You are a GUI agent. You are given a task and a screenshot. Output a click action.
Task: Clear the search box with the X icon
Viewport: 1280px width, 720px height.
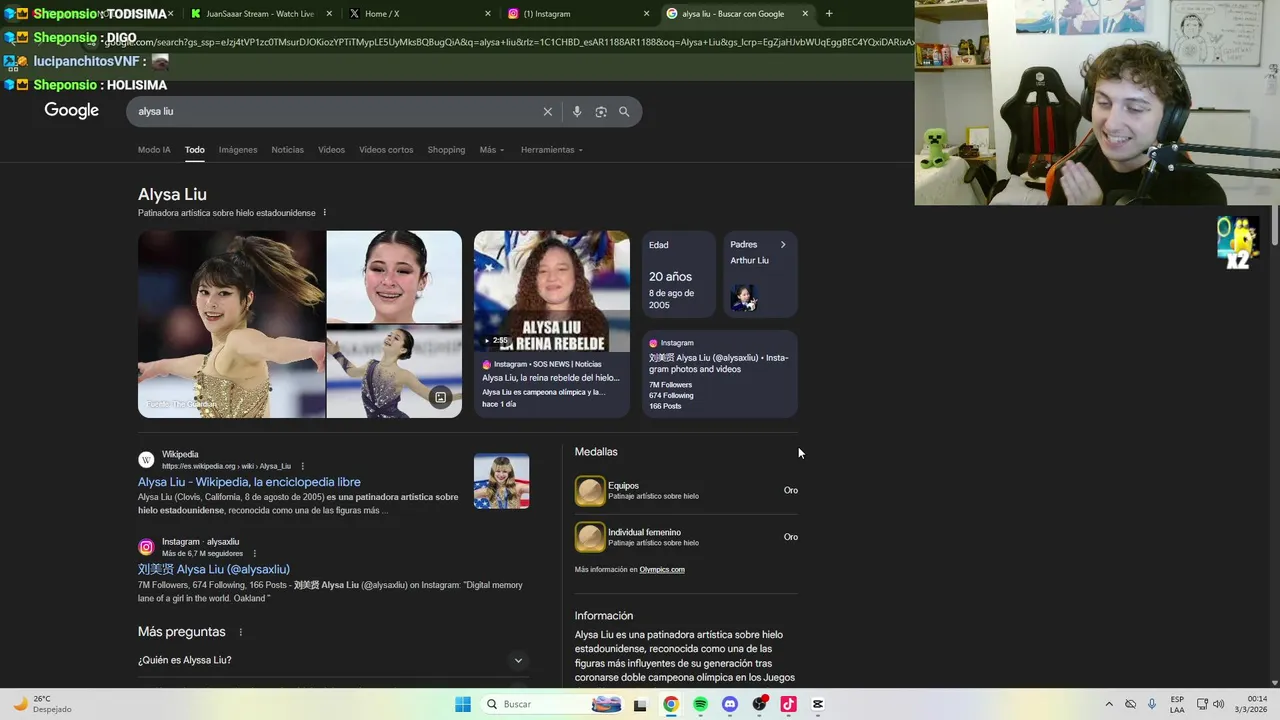[547, 112]
